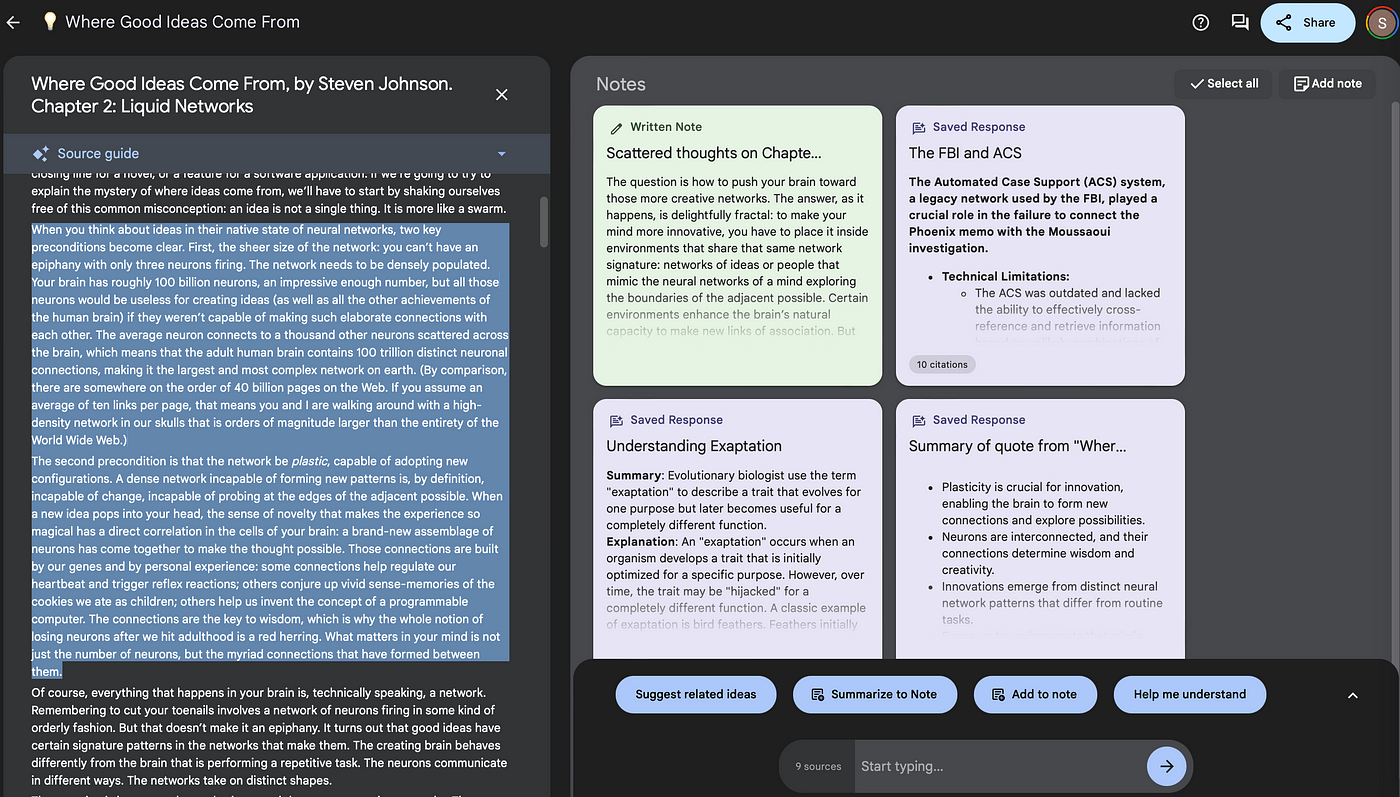
Task: Click saved response icon on Understanding Exaptation card
Action: click(616, 420)
